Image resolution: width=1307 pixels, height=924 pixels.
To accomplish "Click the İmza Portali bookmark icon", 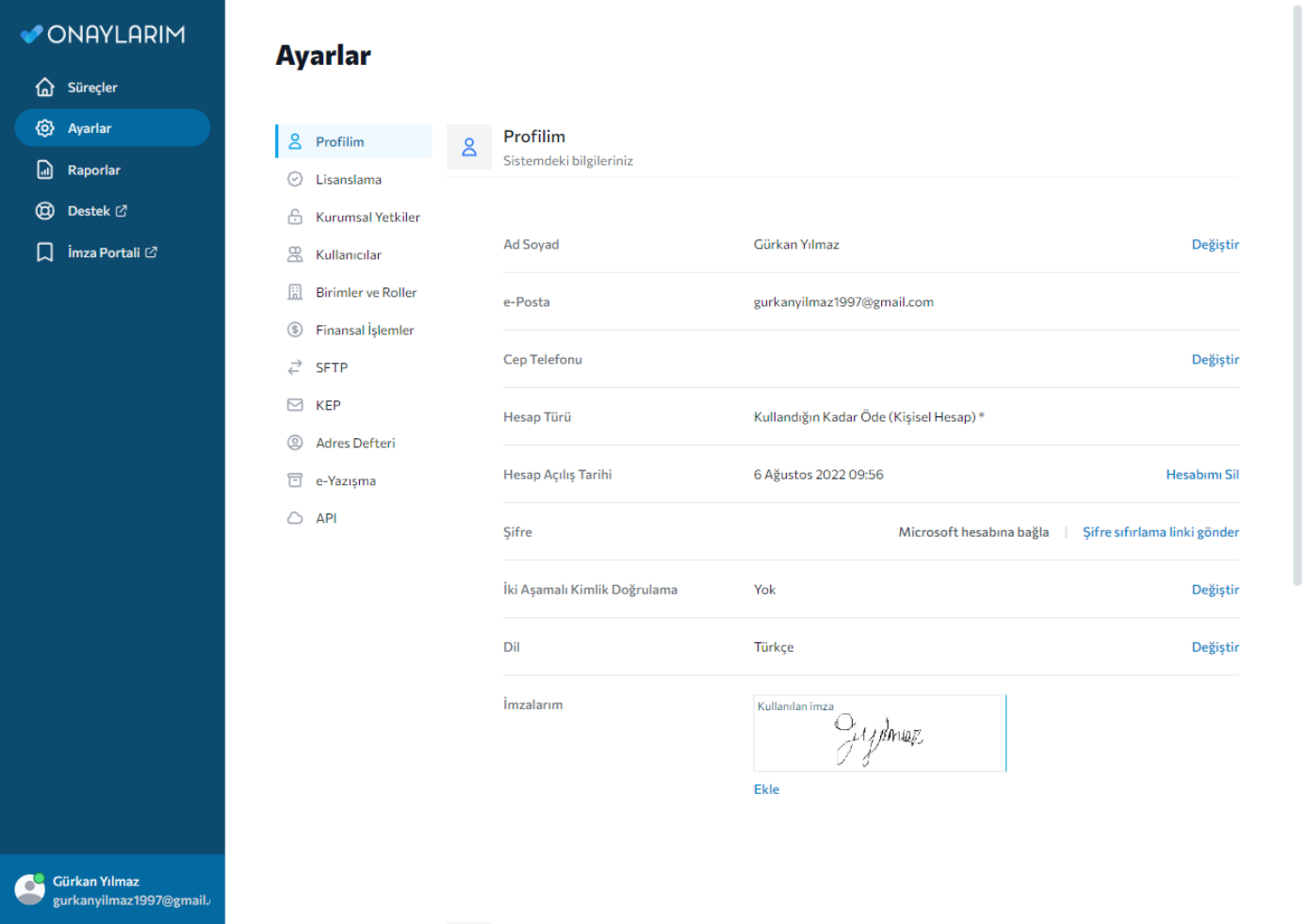I will coord(44,252).
